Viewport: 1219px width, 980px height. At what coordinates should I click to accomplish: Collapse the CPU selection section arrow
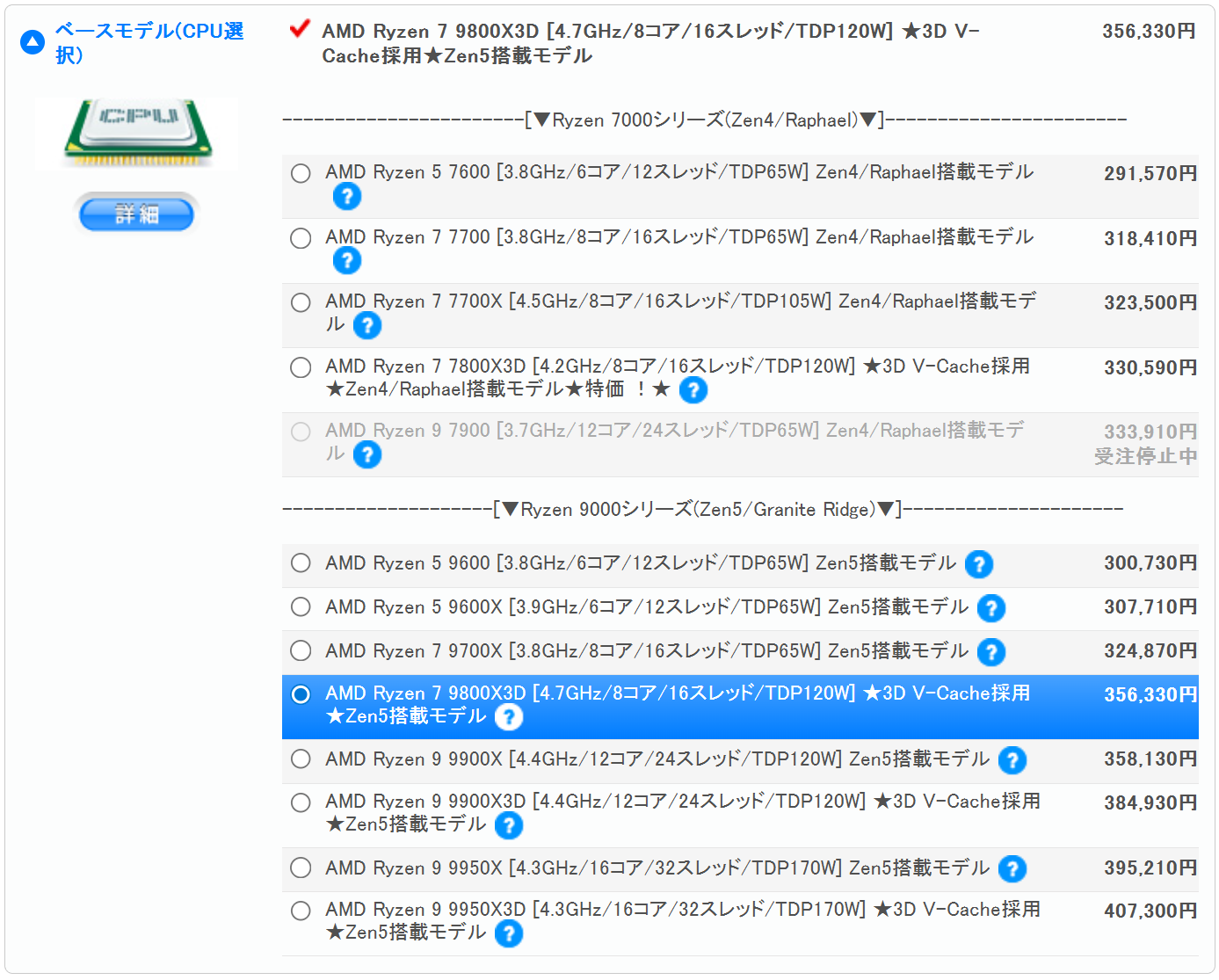[33, 41]
